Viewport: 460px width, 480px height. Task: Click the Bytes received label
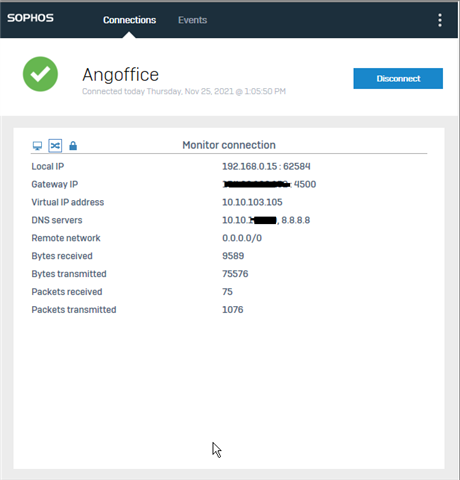click(62, 256)
